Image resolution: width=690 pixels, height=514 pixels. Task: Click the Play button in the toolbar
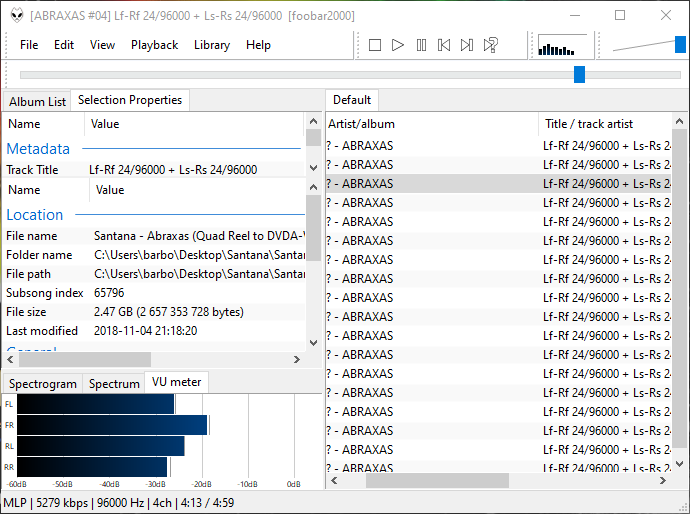(398, 45)
